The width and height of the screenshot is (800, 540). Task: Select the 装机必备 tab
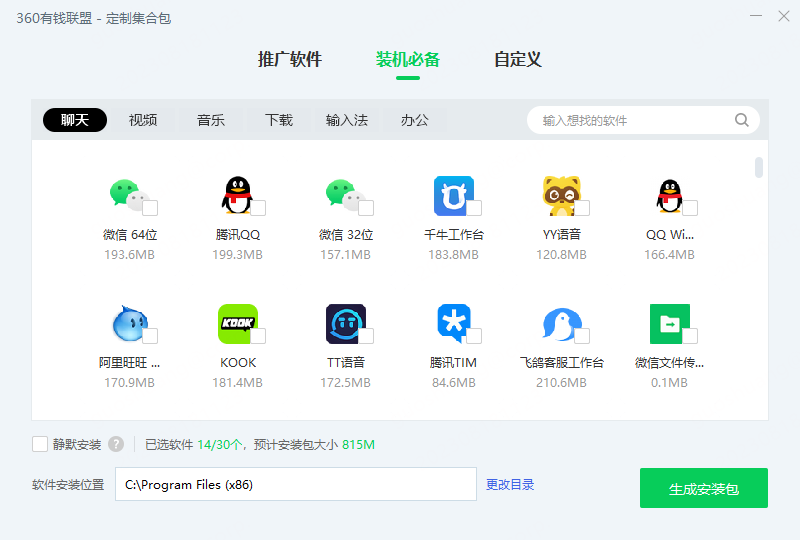pyautogui.click(x=408, y=60)
